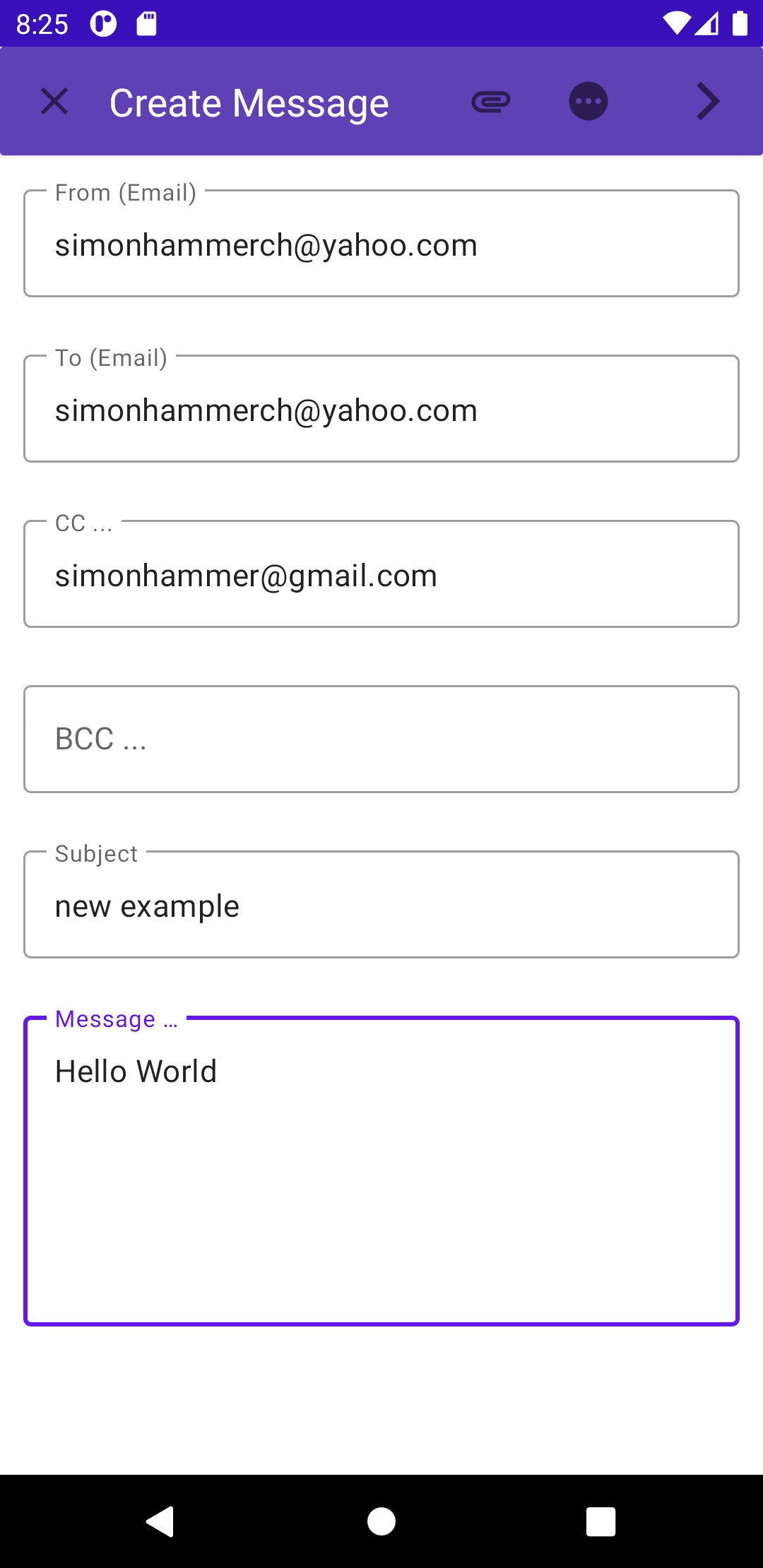Viewport: 763px width, 1568px height.
Task: Tap the CC field with the Gmail address
Action: 381,575
